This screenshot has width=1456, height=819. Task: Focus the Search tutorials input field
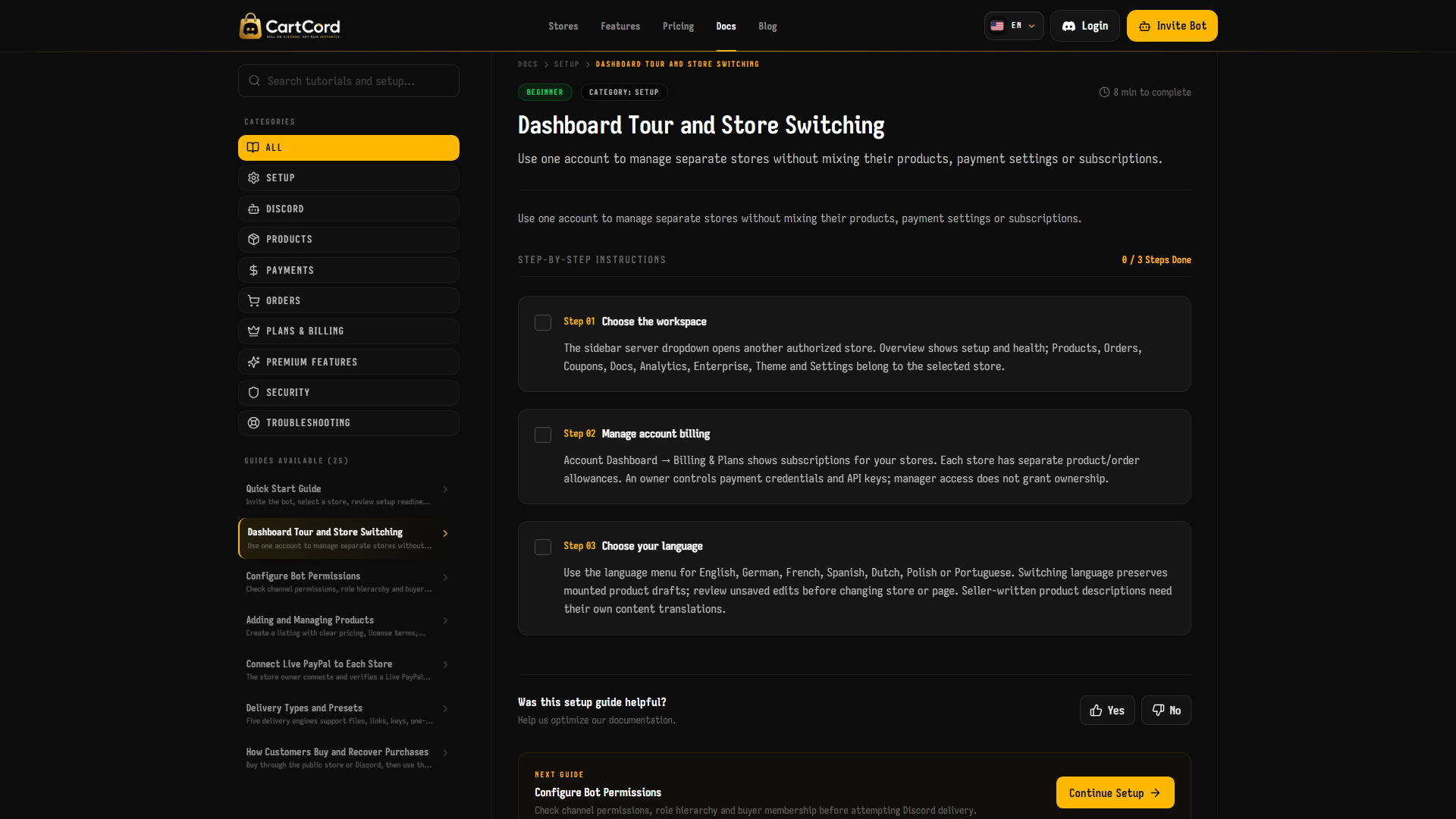(348, 81)
